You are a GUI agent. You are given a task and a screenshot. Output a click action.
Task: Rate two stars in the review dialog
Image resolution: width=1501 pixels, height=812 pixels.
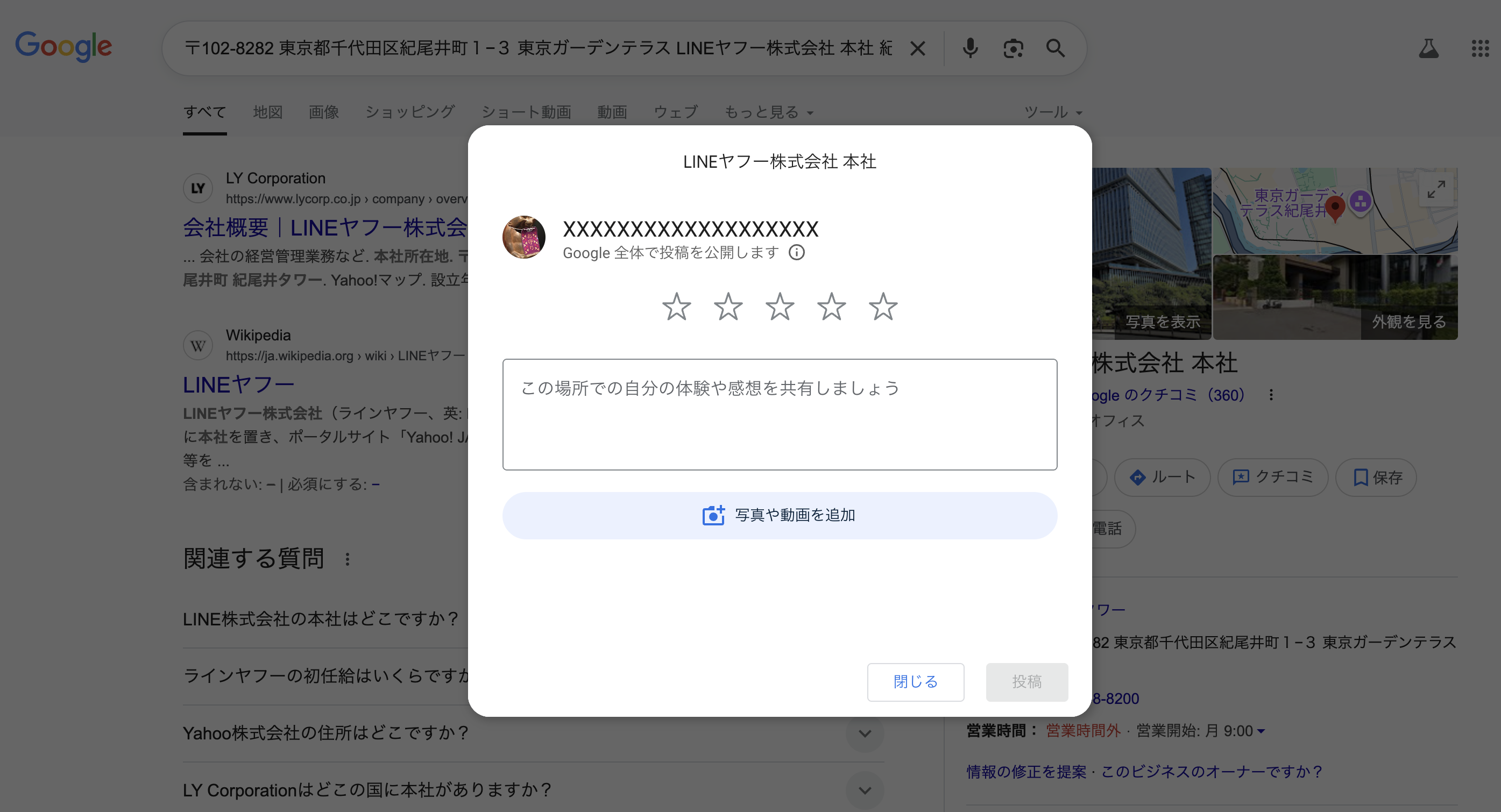point(728,307)
